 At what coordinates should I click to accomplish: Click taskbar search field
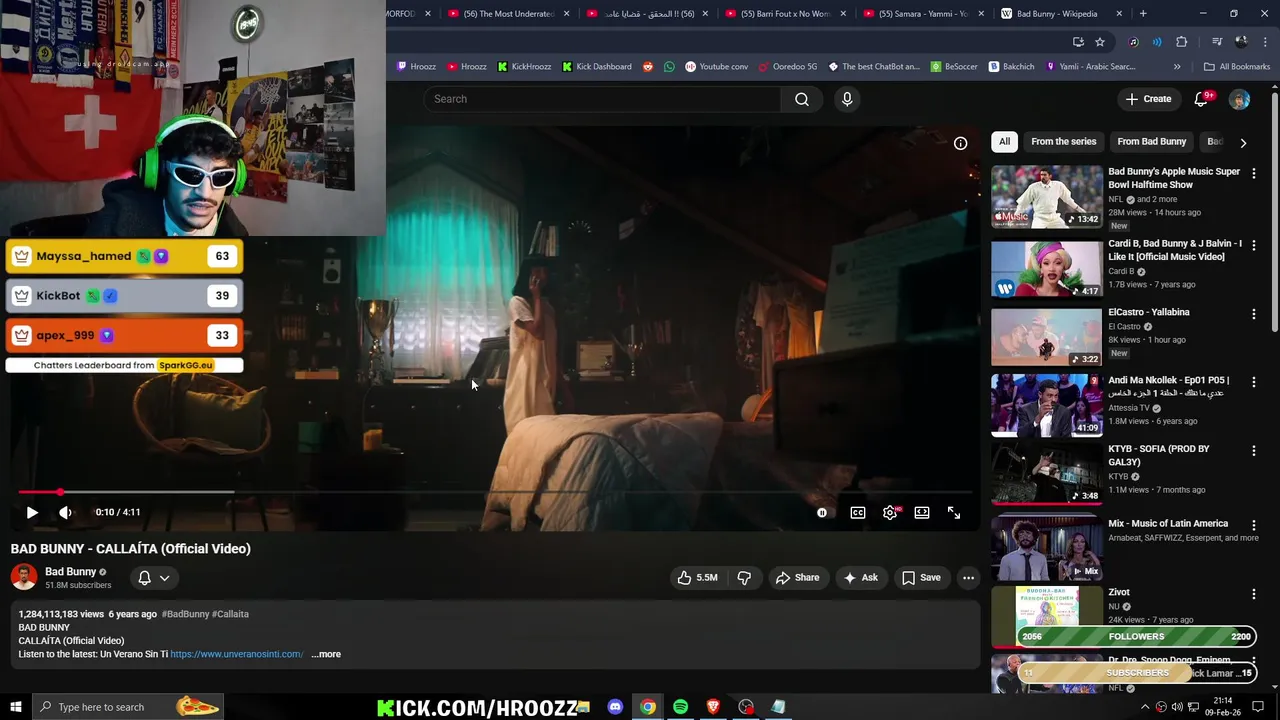[126, 707]
